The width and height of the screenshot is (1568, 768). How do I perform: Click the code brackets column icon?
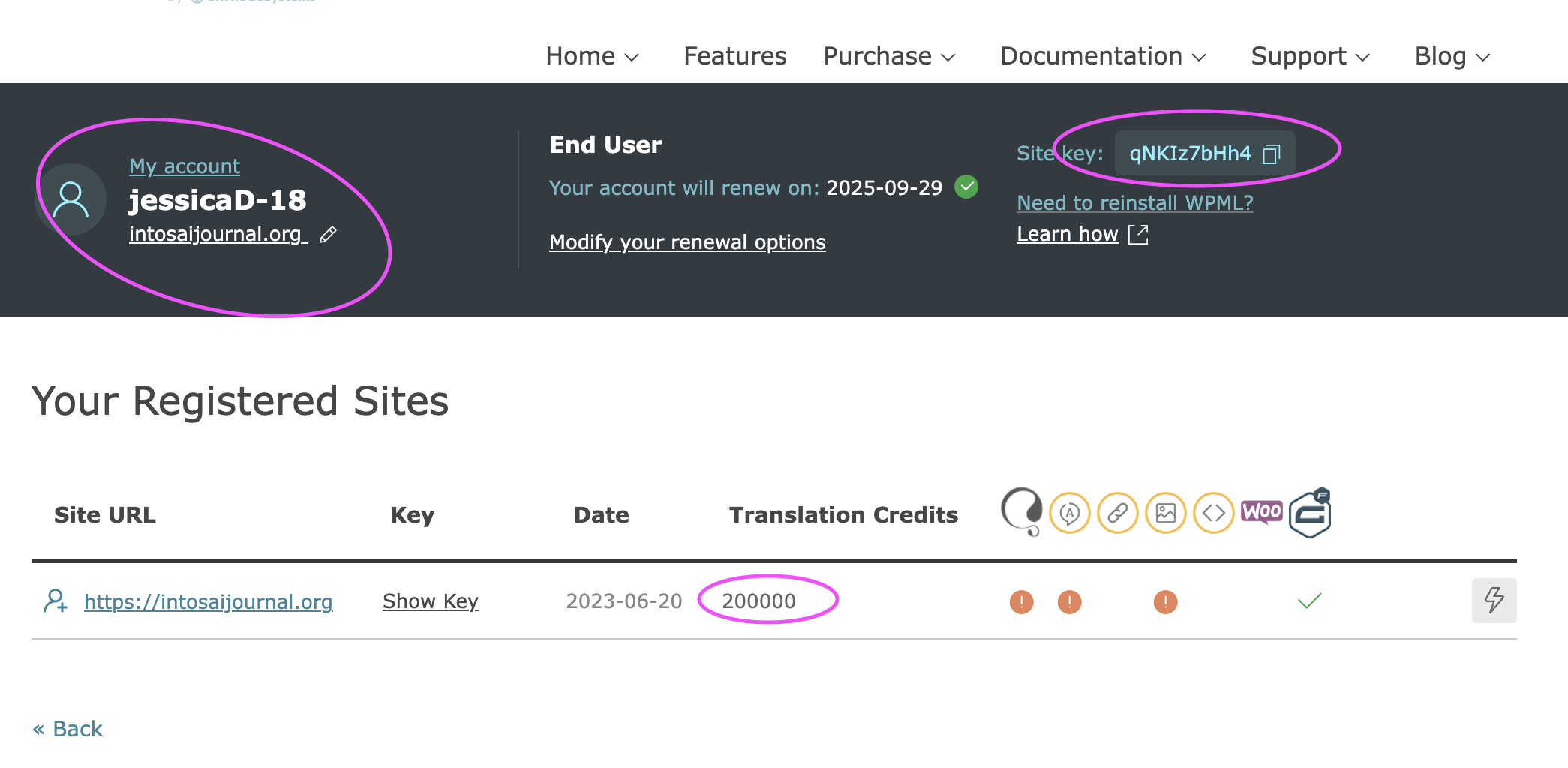coord(1214,514)
